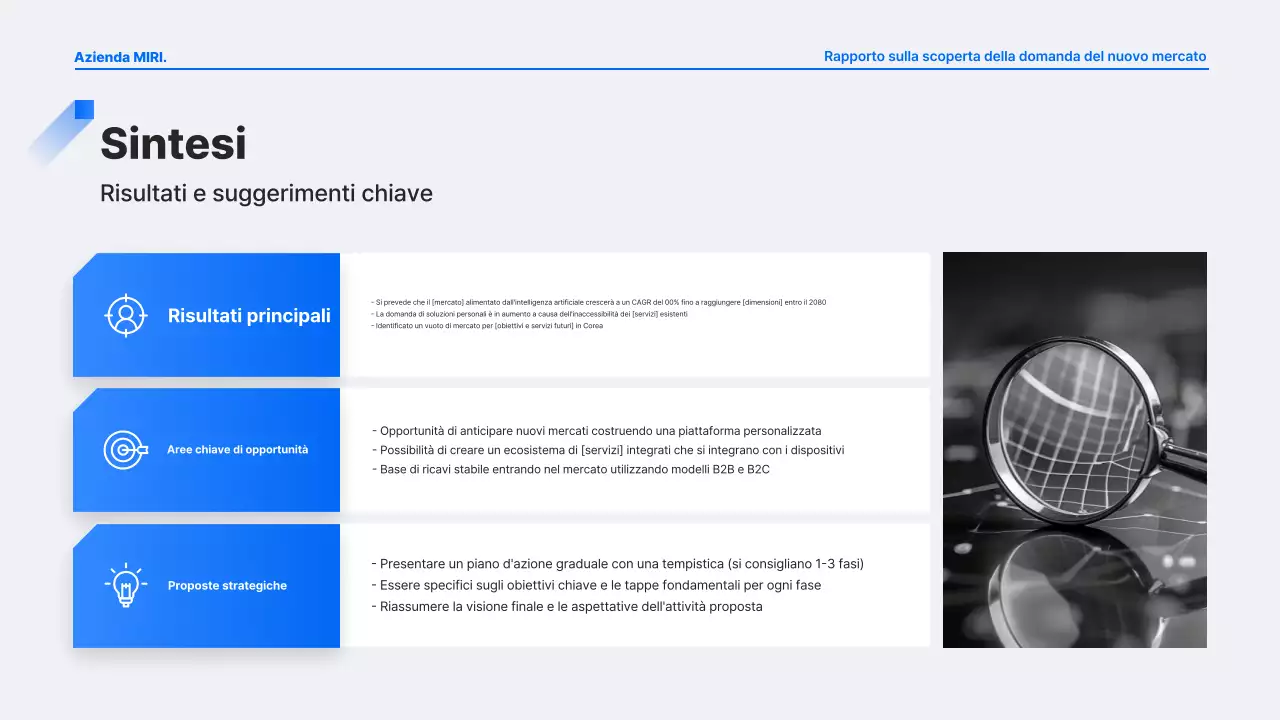This screenshot has height=720, width=1280.
Task: Select the subtitle Risultati e suggerimenti chiave
Action: (x=266, y=193)
